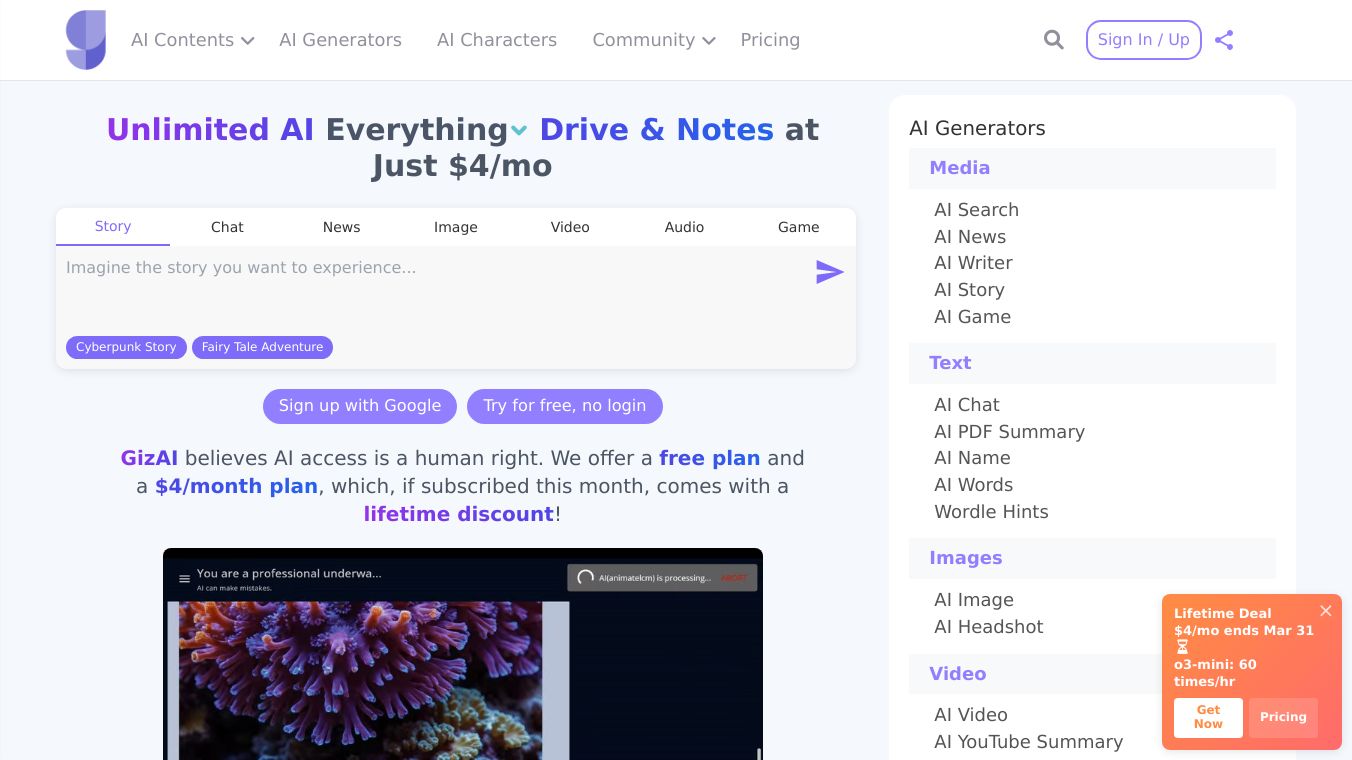
Task: Open the Image tab
Action: point(456,227)
